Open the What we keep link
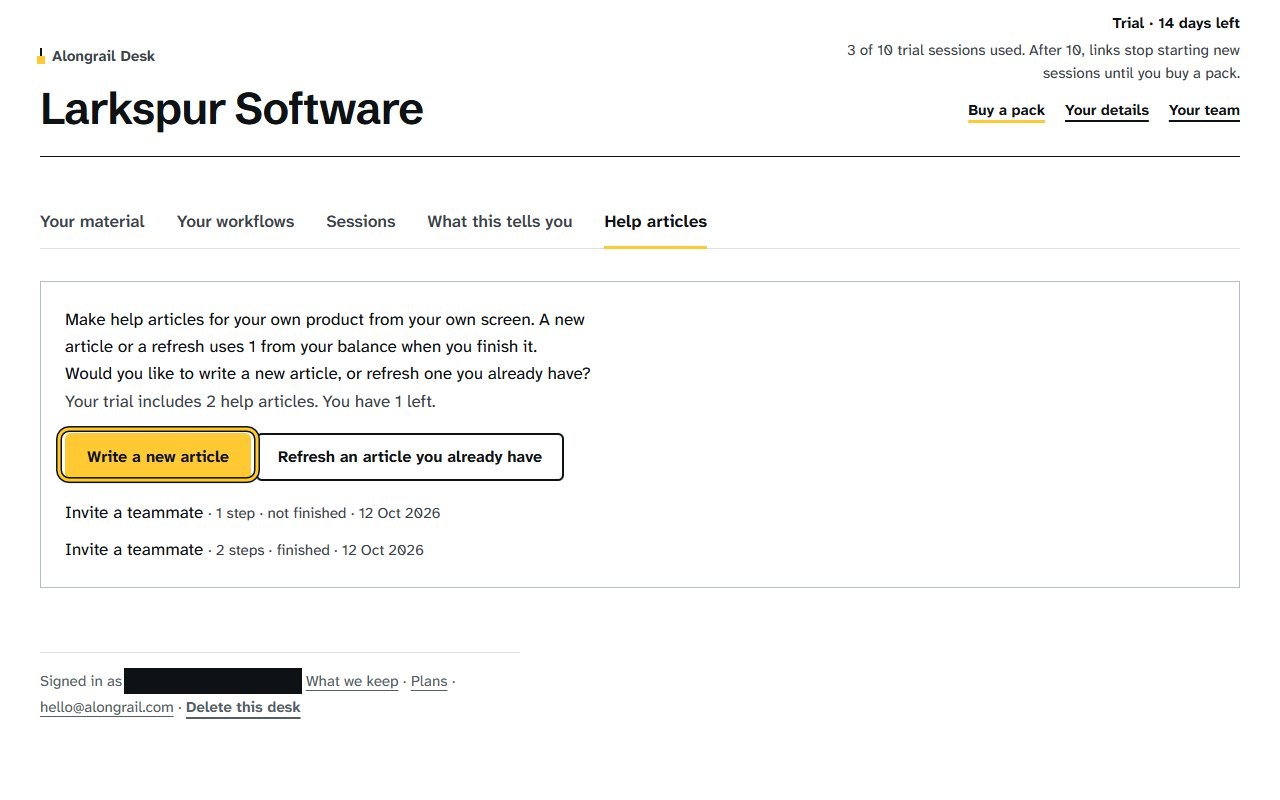 tap(352, 681)
